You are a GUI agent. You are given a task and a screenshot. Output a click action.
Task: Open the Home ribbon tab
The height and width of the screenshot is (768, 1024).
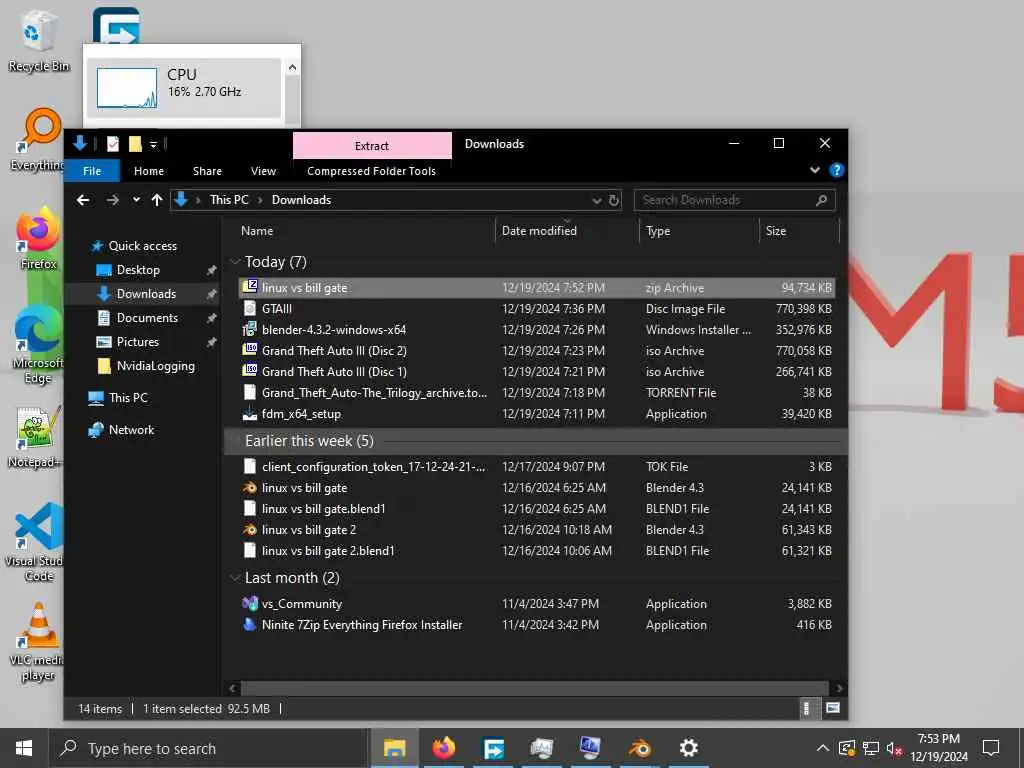[x=149, y=170]
